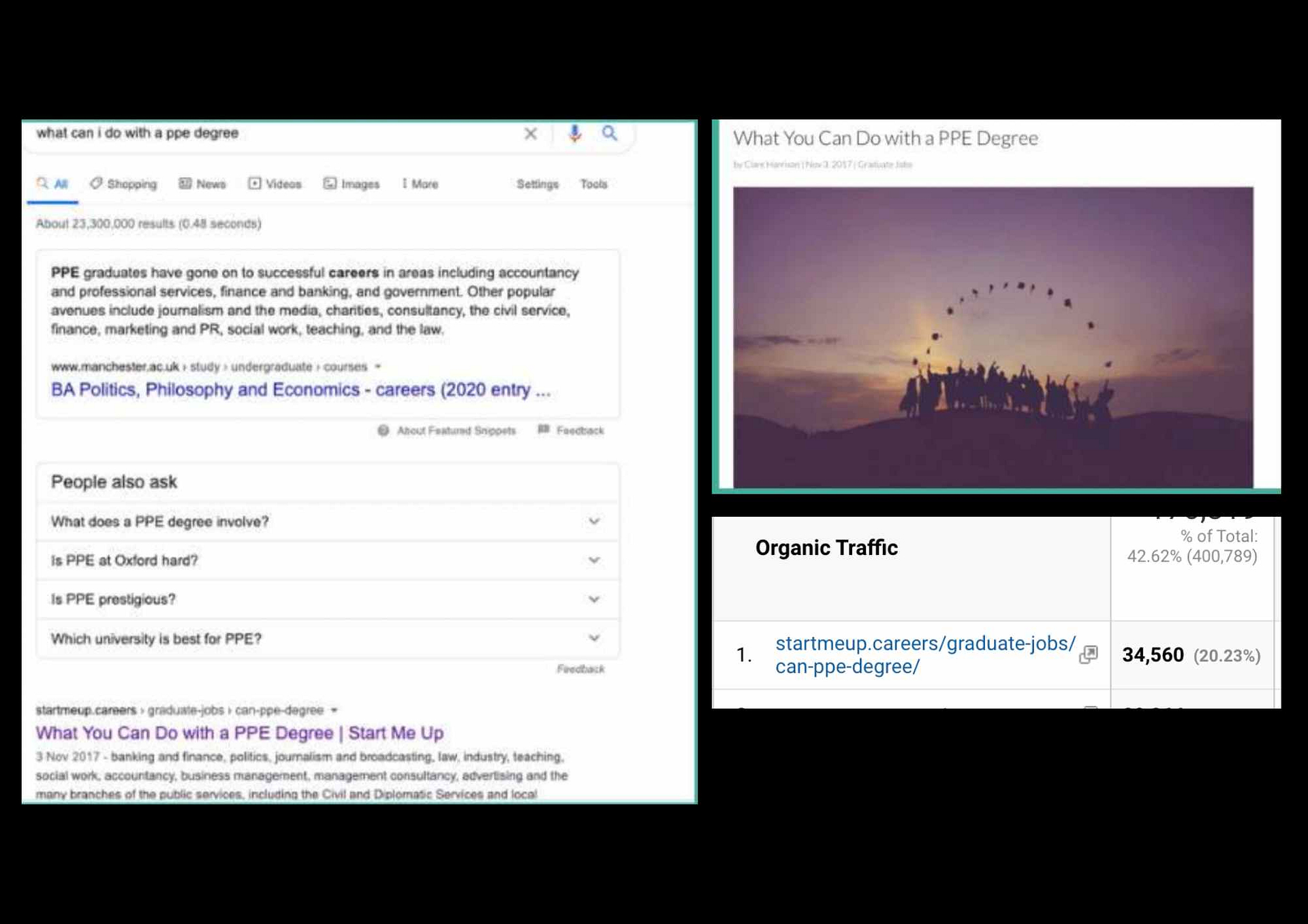
Task: Click the snippet Feedback flag icon
Action: click(543, 430)
